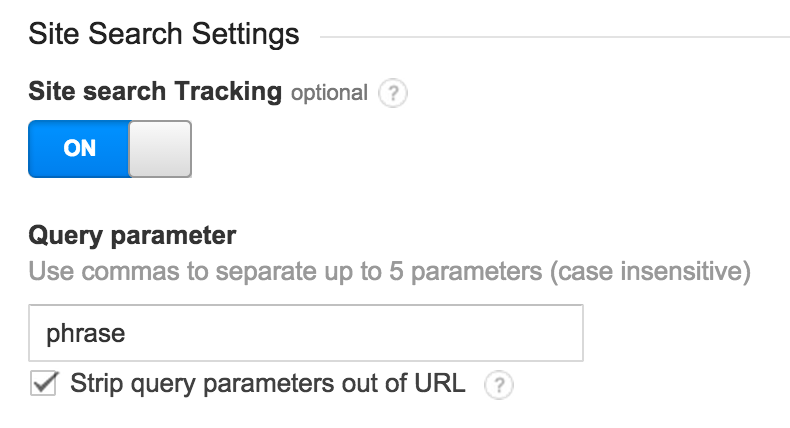Click the divider line next to Site Search Settings

pyautogui.click(x=550, y=37)
